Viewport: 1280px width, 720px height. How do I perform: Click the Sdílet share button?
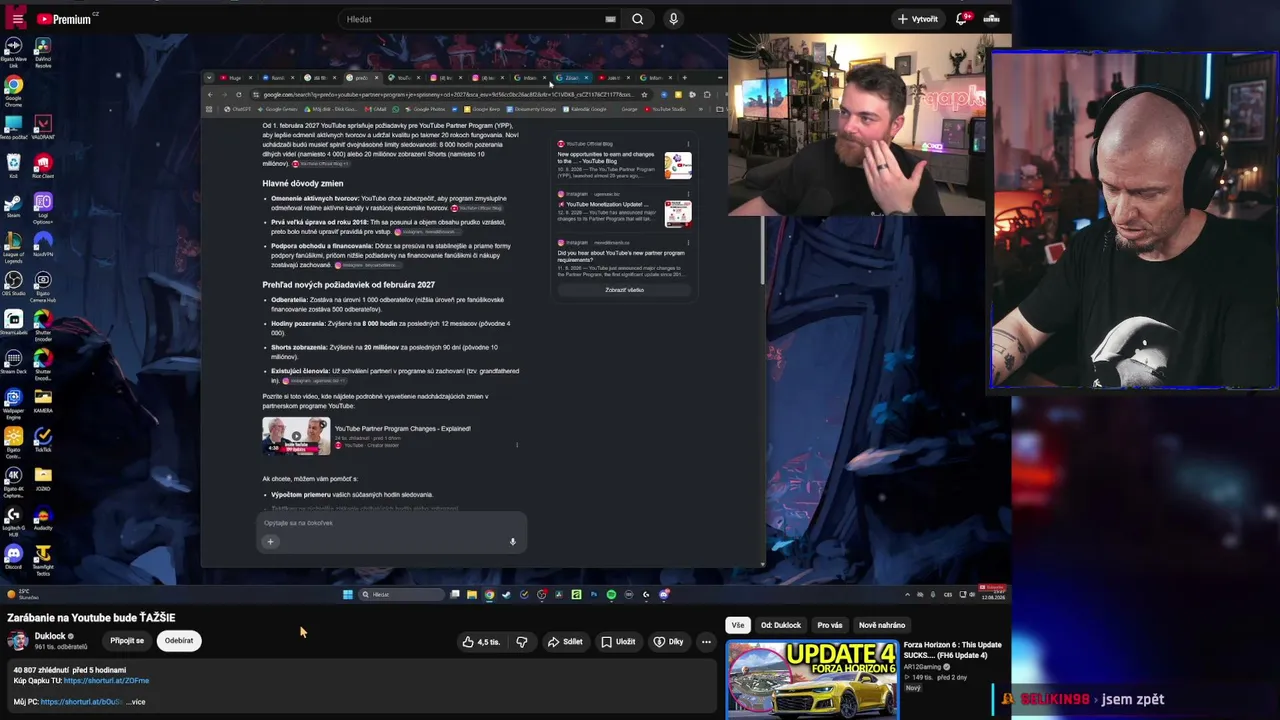pos(565,642)
